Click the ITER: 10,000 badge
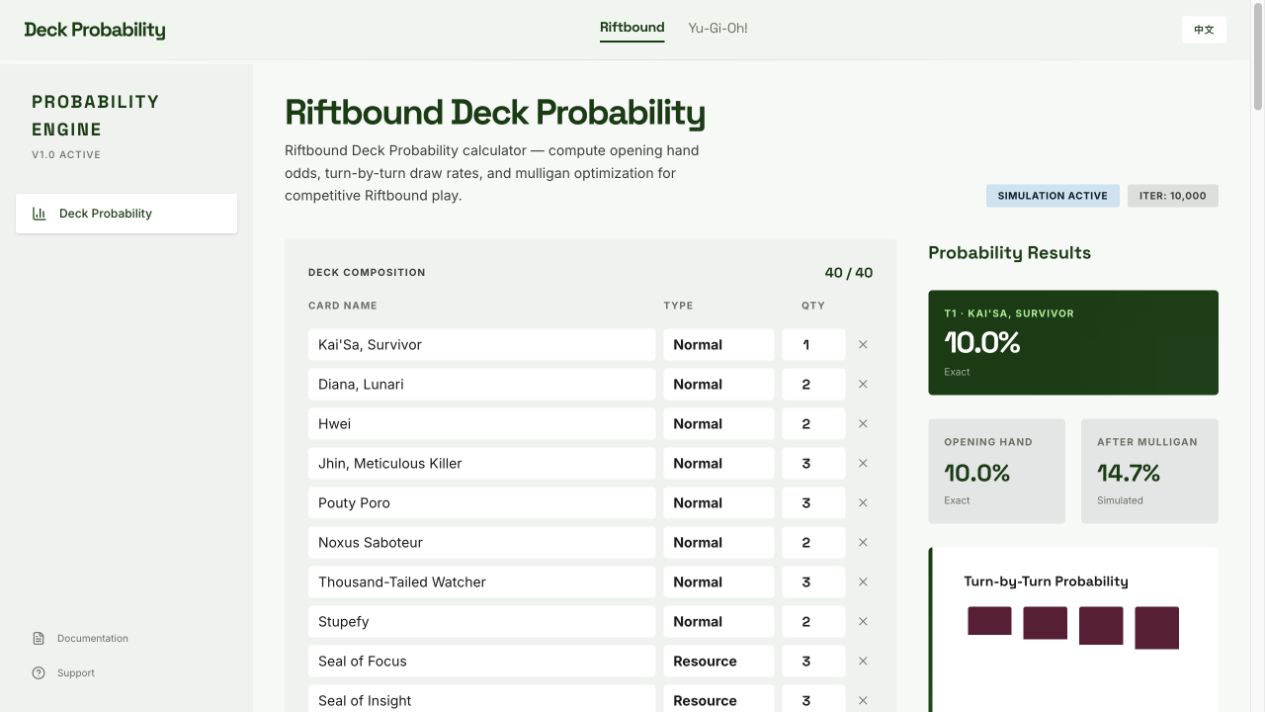 [x=1172, y=196]
